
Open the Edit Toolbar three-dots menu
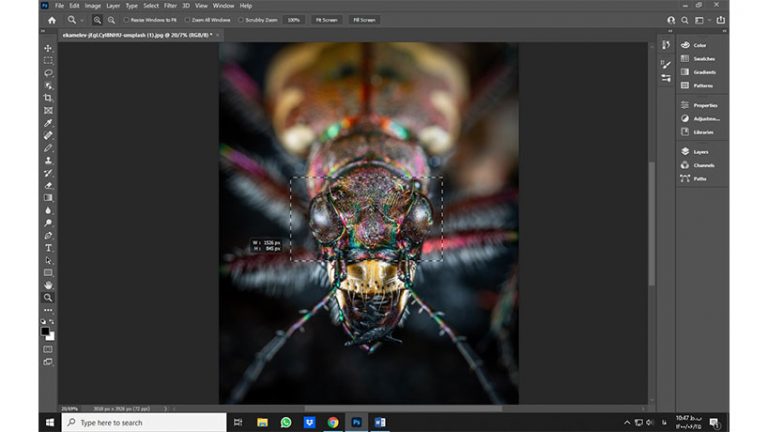coord(48,310)
